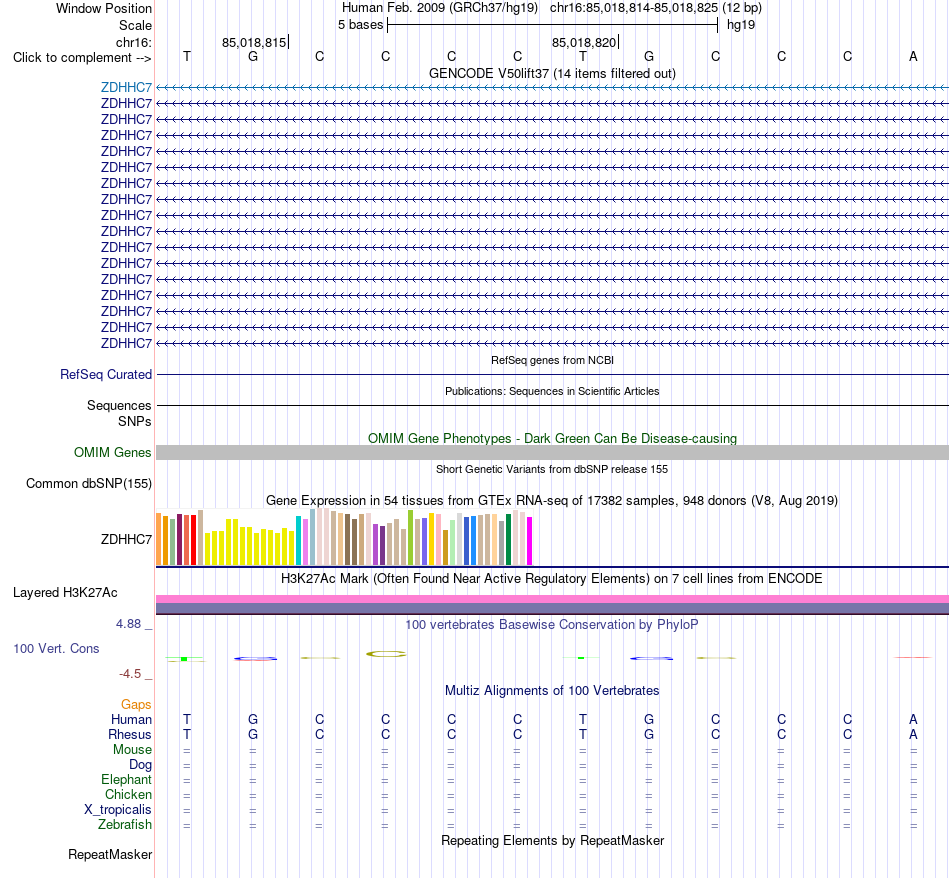Click 'Multiz Alignments of 100 Vertebrates' title
The image size is (950, 878).
coord(552,690)
